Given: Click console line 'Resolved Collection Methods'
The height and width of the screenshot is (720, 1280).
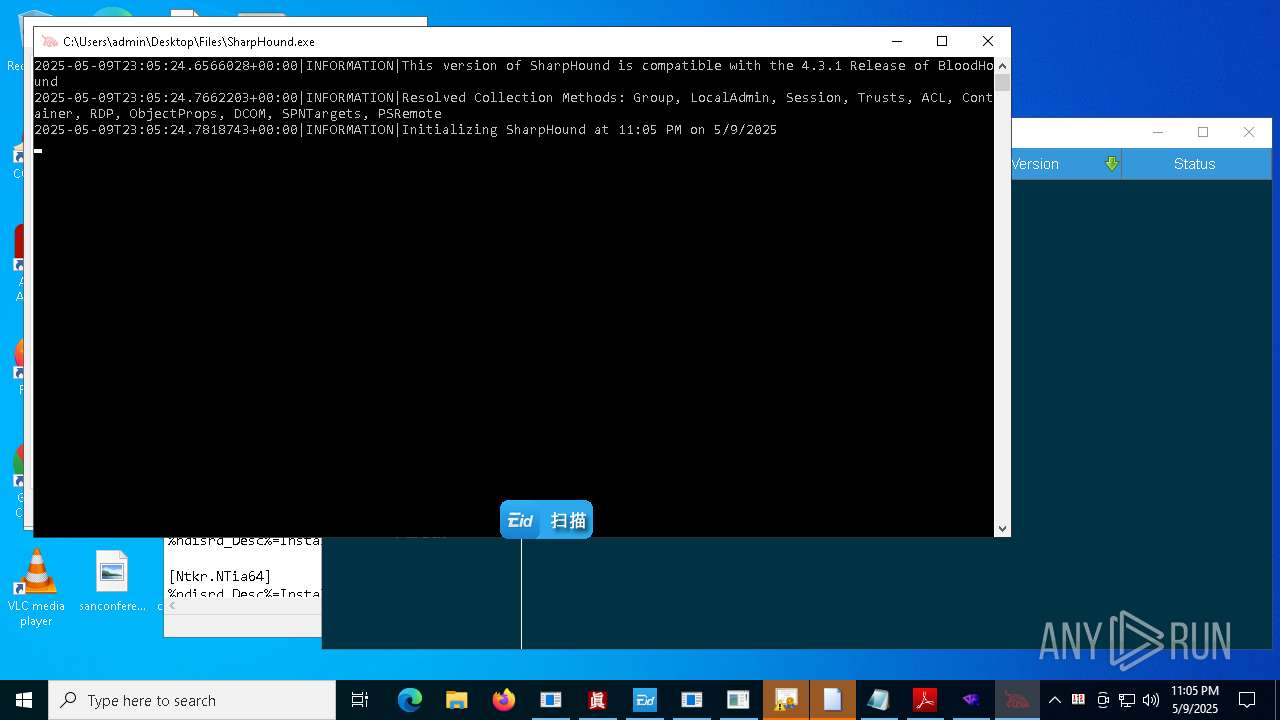Looking at the screenshot, I should 514,106.
